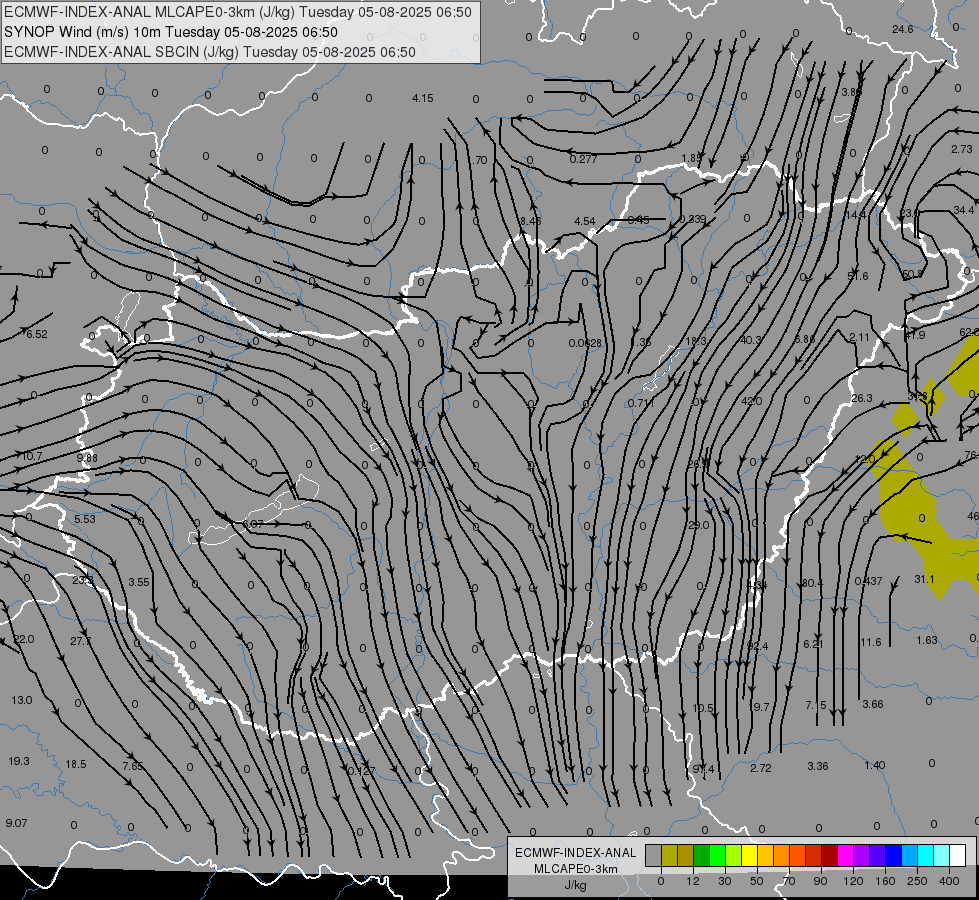Pick the dark green legend swatch after 12
This screenshot has width=979, height=900.
pyautogui.click(x=702, y=855)
